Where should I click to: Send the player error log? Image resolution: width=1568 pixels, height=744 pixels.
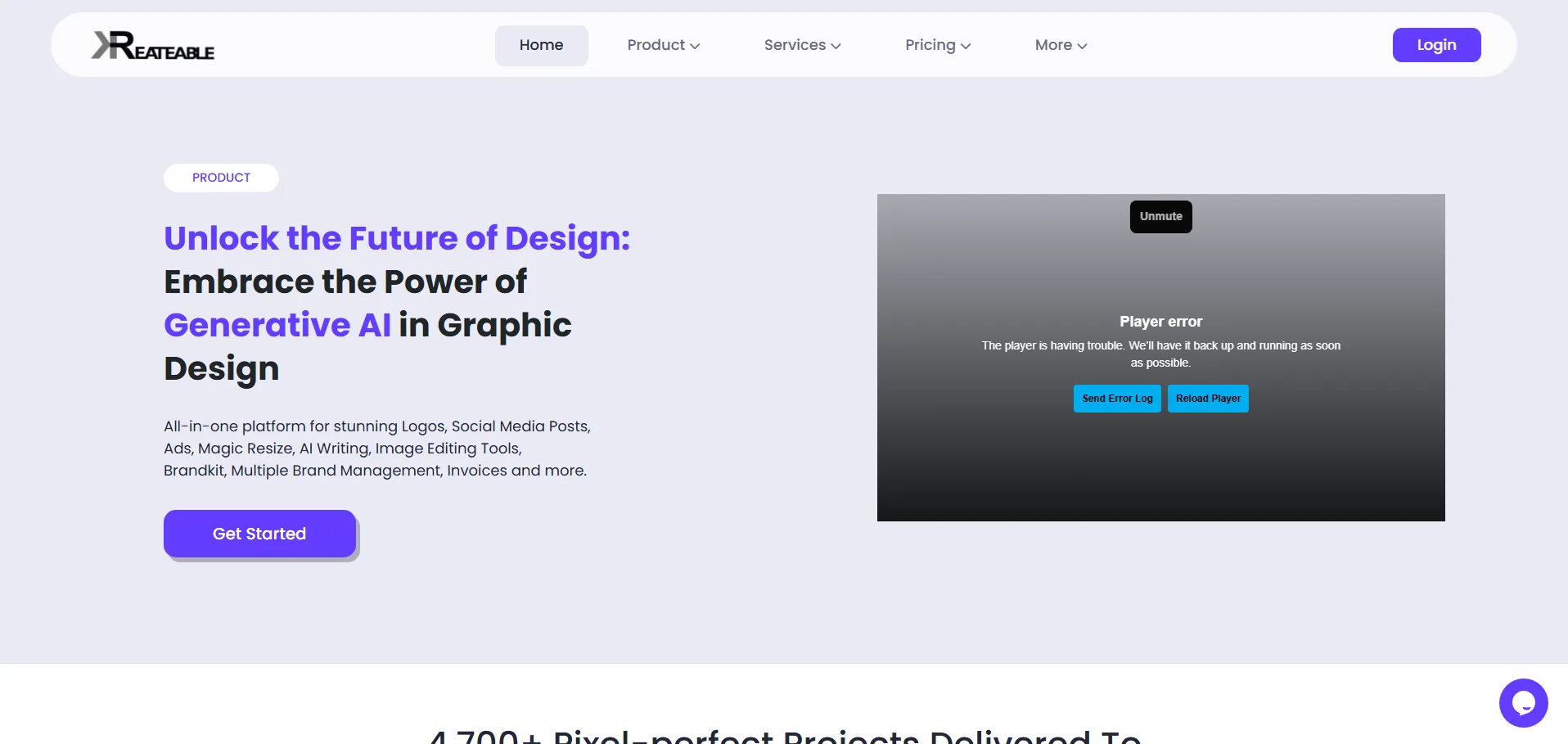1116,399
